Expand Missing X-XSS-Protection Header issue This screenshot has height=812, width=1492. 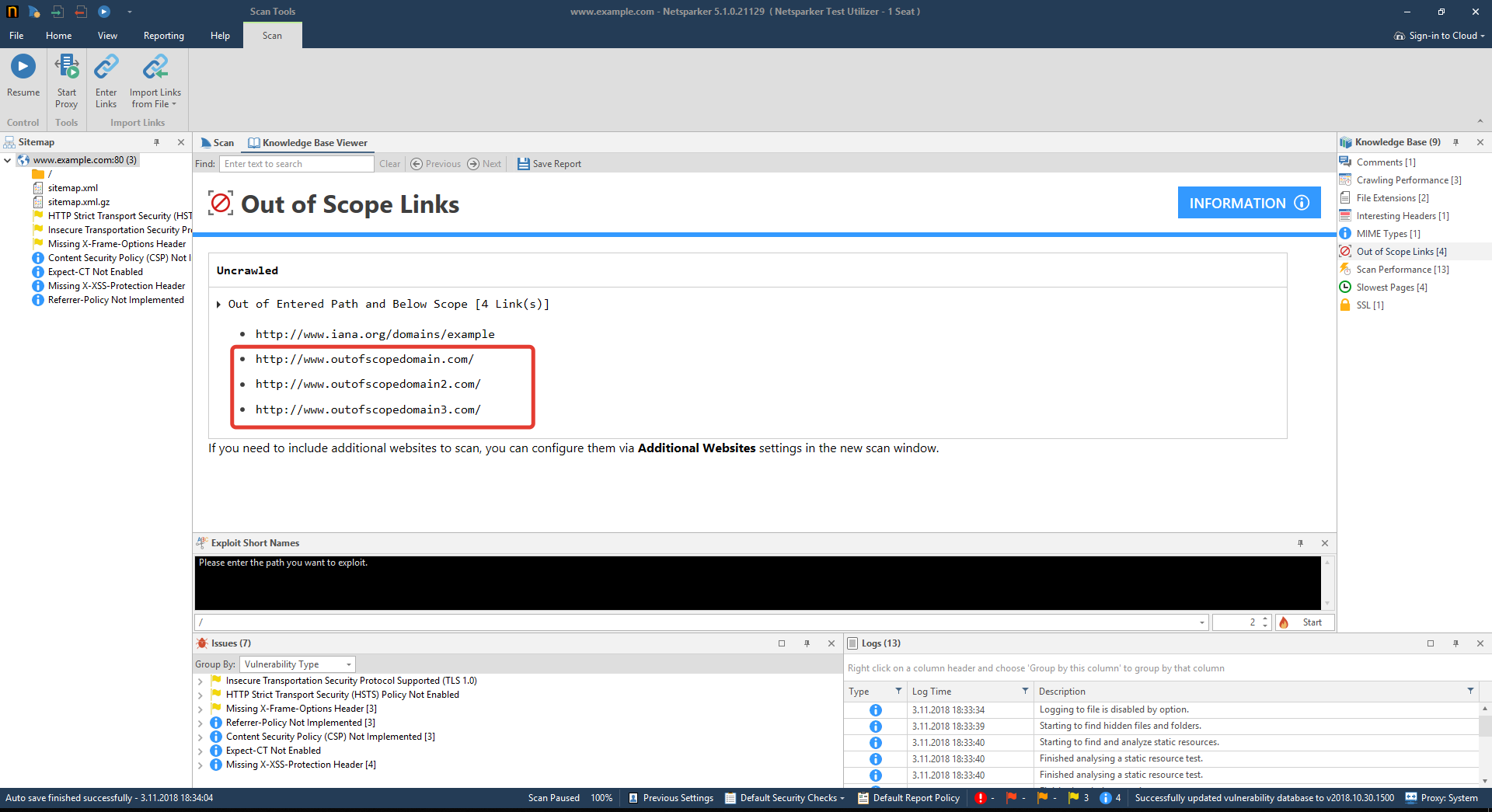(200, 765)
